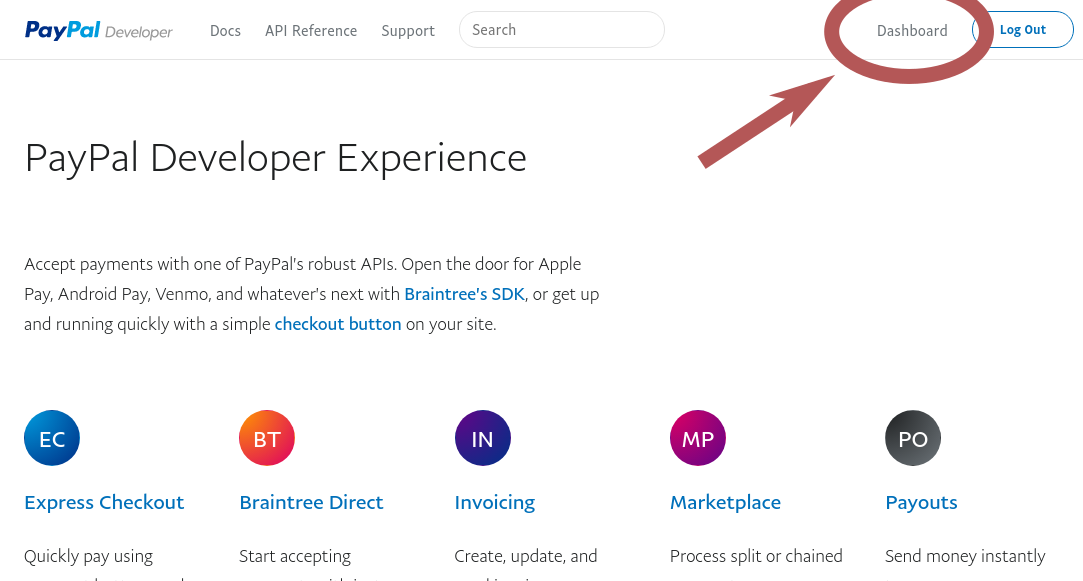Open the Invoicing heading link
The height and width of the screenshot is (581, 1083).
click(x=495, y=502)
